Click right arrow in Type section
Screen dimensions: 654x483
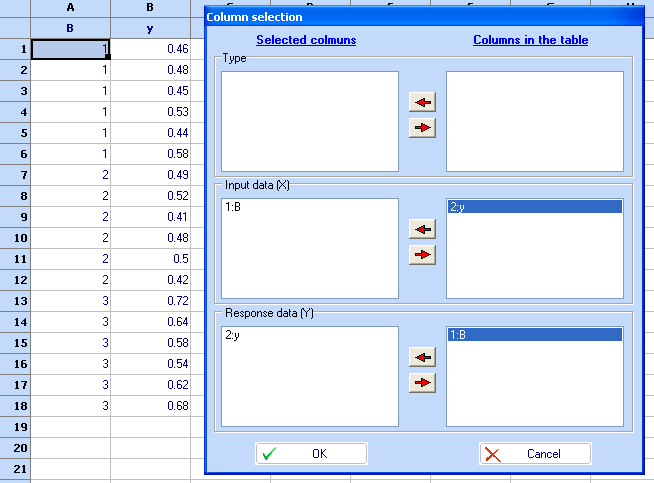pyautogui.click(x=422, y=127)
